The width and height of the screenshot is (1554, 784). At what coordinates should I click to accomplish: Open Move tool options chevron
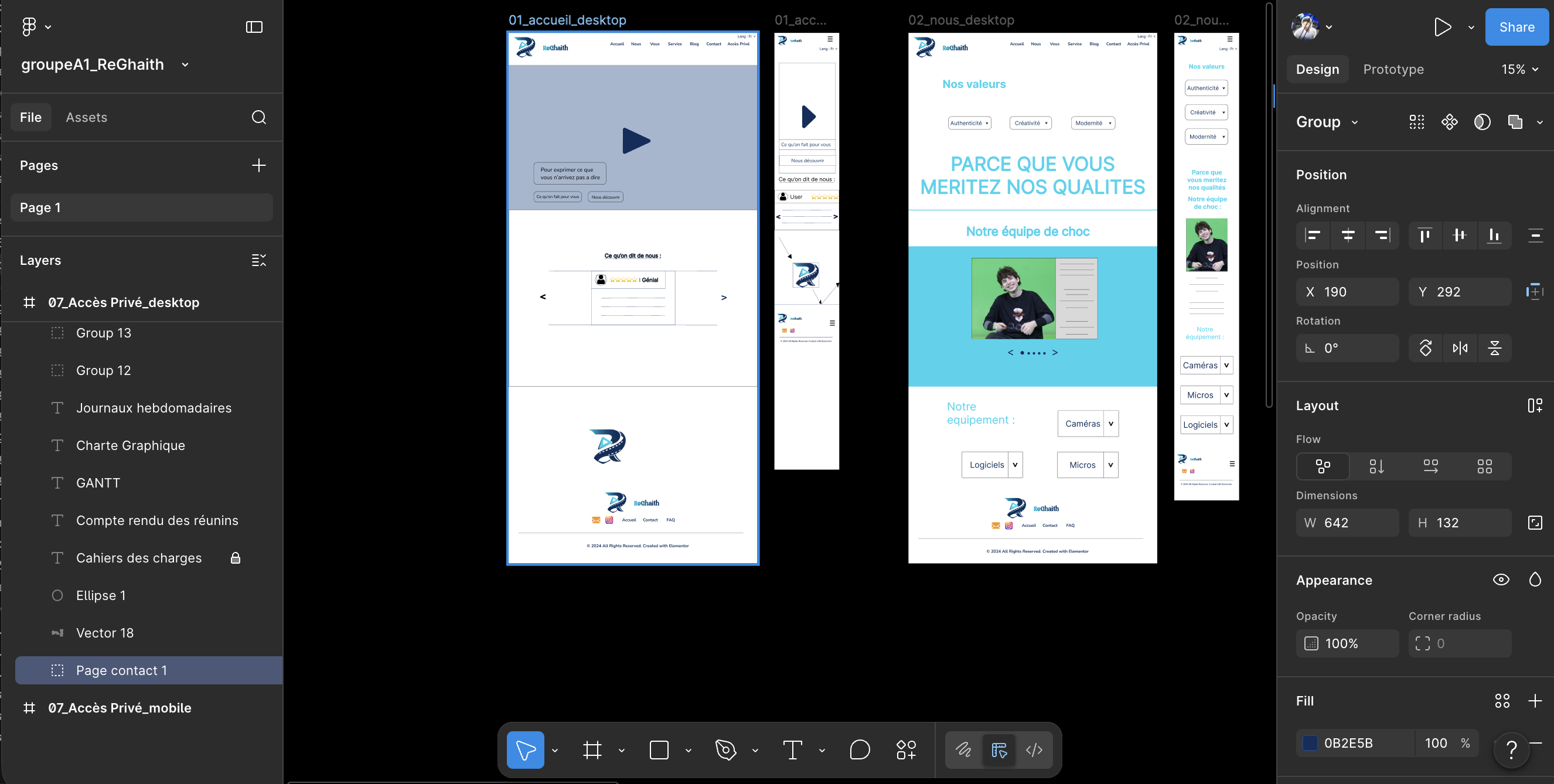pyautogui.click(x=555, y=750)
